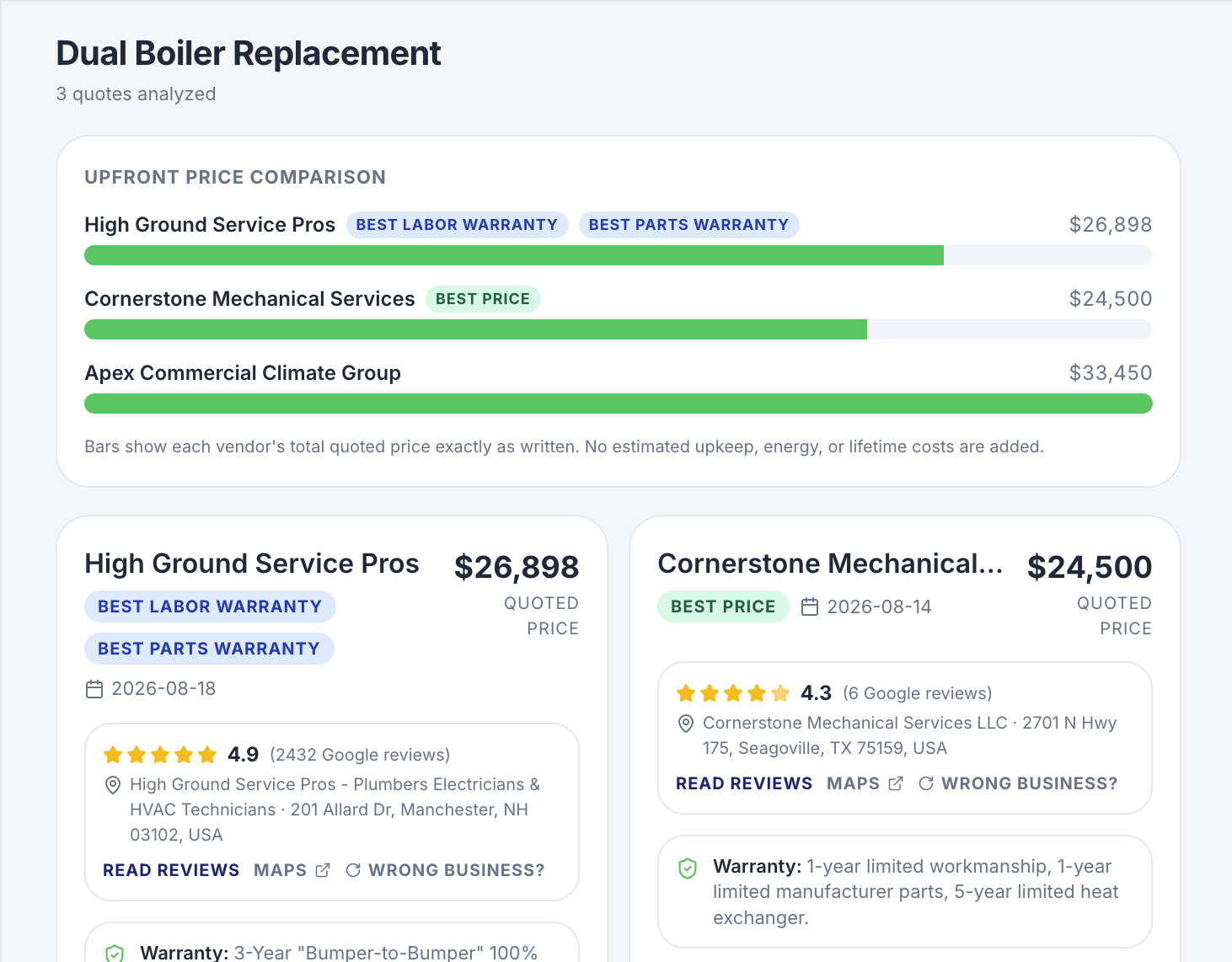Click the calendar icon beside 2026-08-18
This screenshot has width=1232, height=962.
(x=94, y=689)
